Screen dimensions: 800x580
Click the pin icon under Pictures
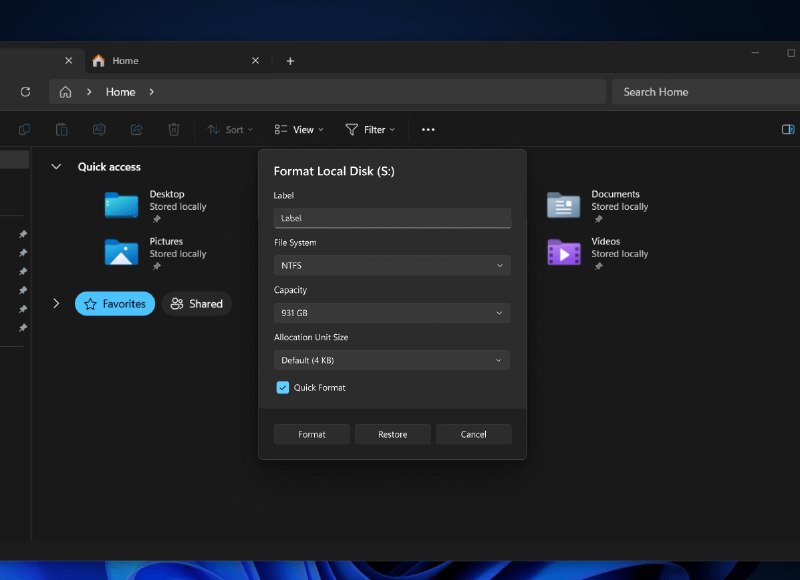pyautogui.click(x=157, y=266)
